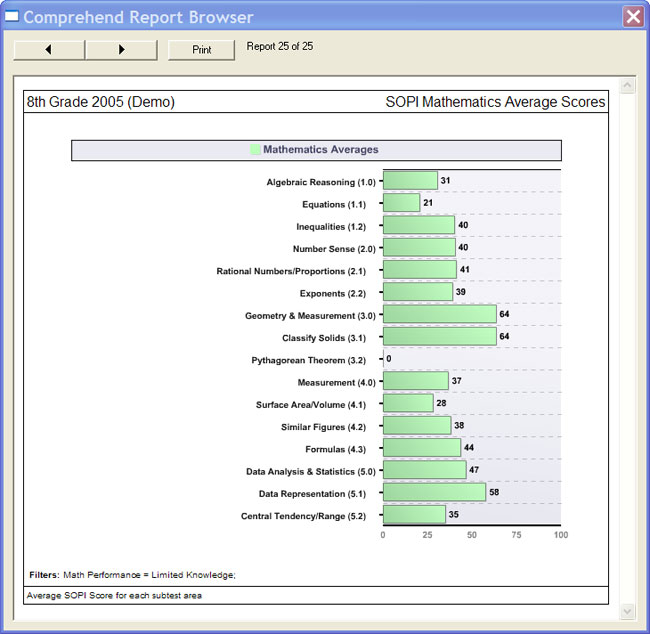Click the Equations (1.1) label
Image resolution: width=650 pixels, height=634 pixels.
334,204
